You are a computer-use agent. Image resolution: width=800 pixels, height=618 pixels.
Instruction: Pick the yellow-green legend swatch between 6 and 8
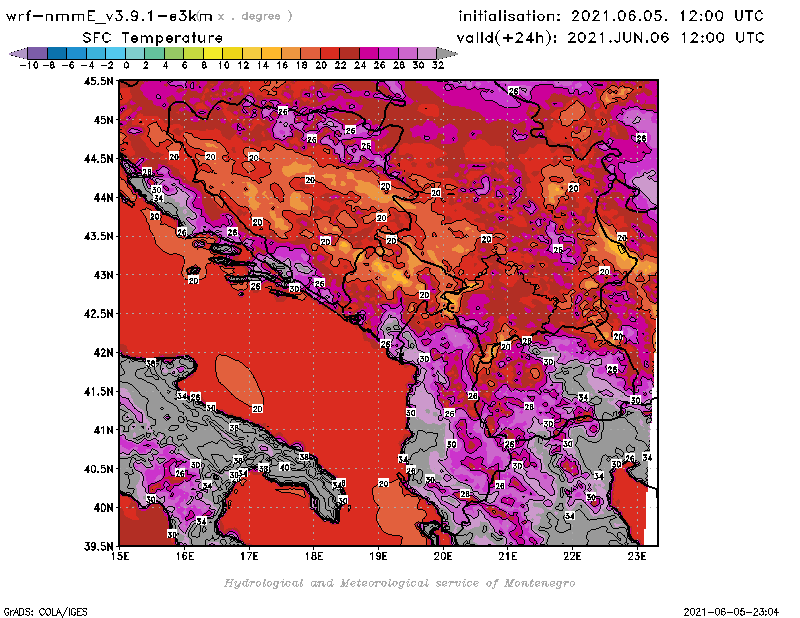tap(193, 54)
